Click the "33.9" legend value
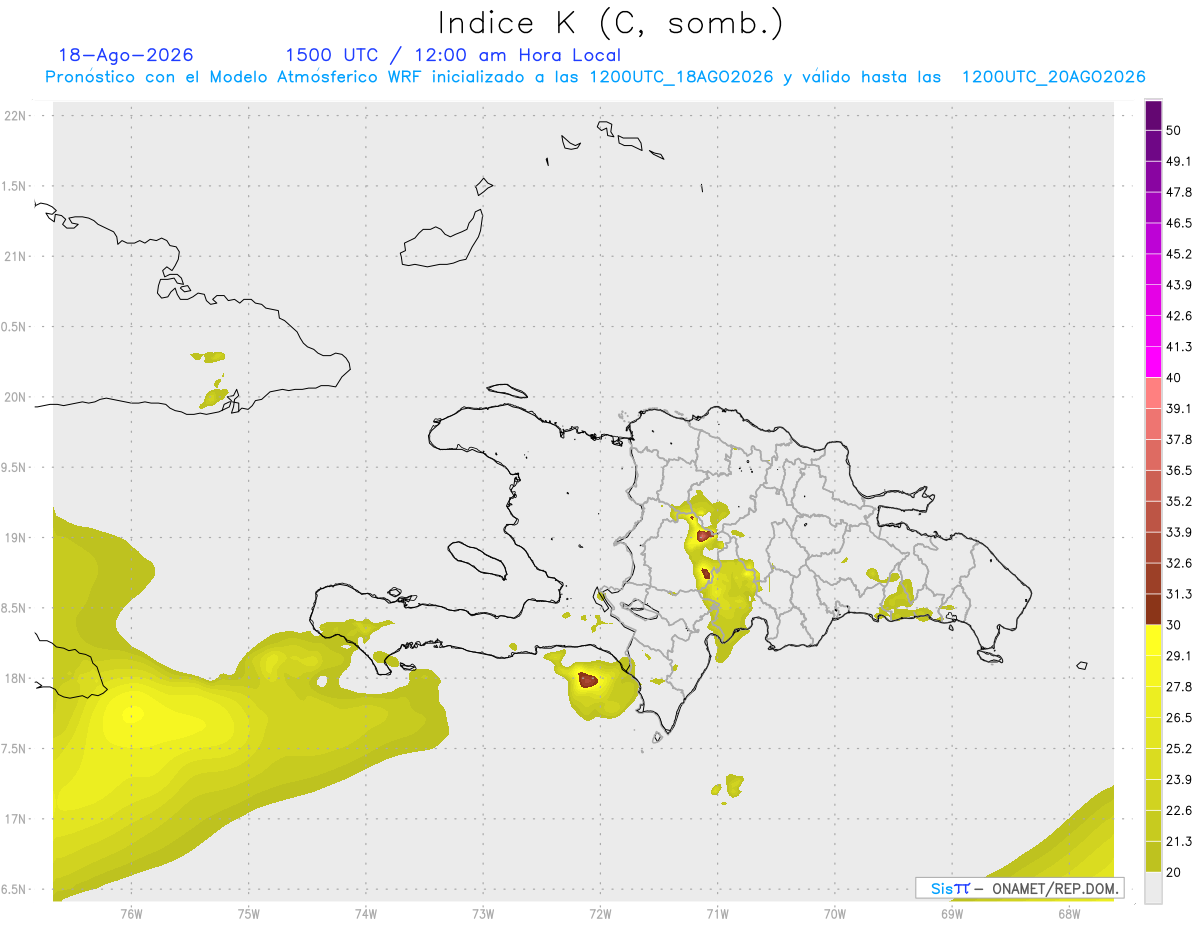 [1178, 532]
